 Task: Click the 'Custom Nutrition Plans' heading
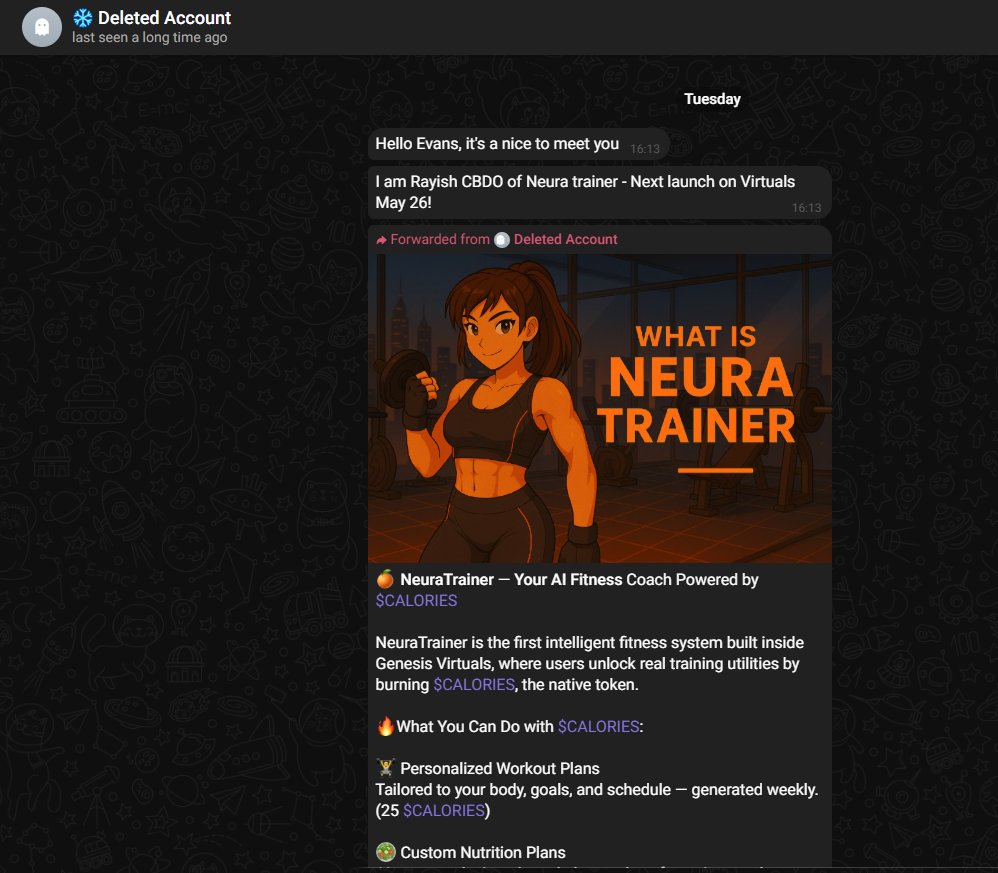(482, 853)
